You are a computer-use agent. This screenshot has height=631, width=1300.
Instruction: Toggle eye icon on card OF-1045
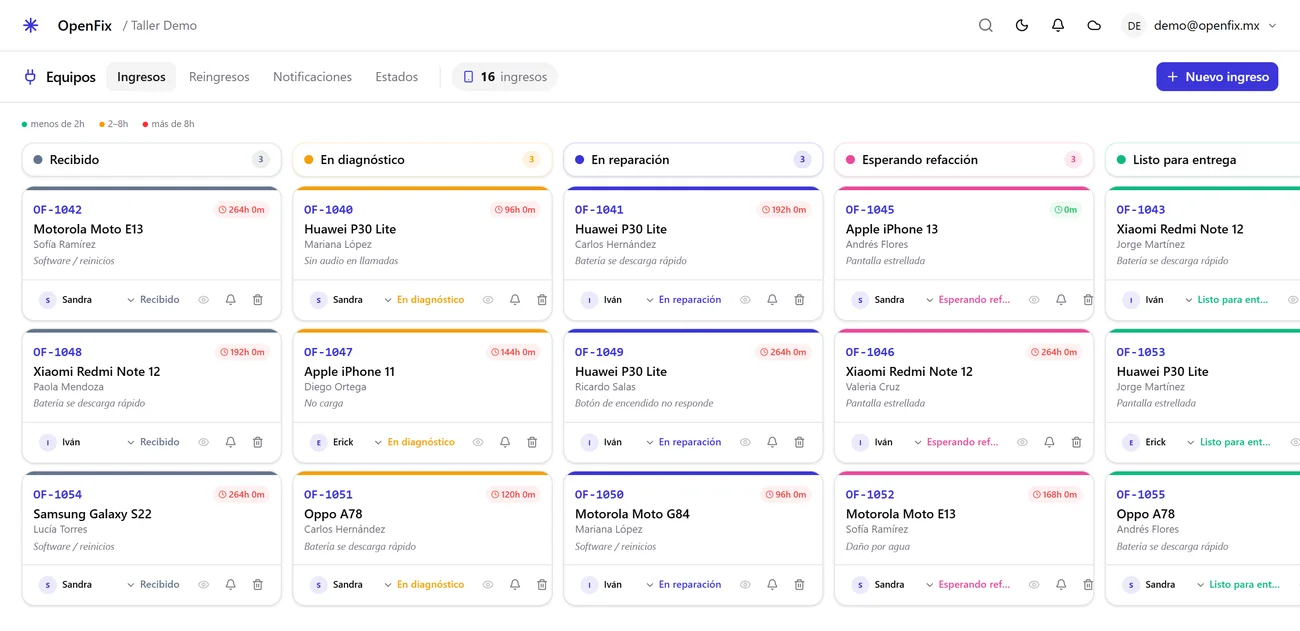pos(1034,300)
